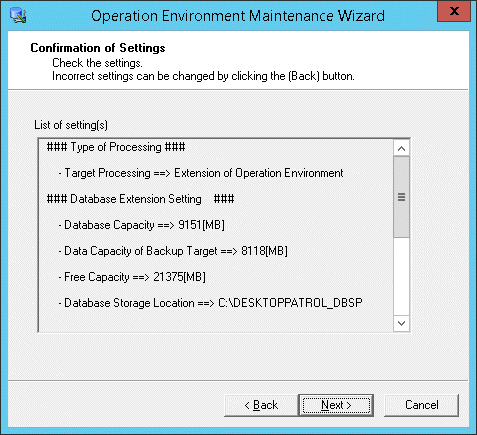Click the Confirmation of Settings heading

click(98, 48)
